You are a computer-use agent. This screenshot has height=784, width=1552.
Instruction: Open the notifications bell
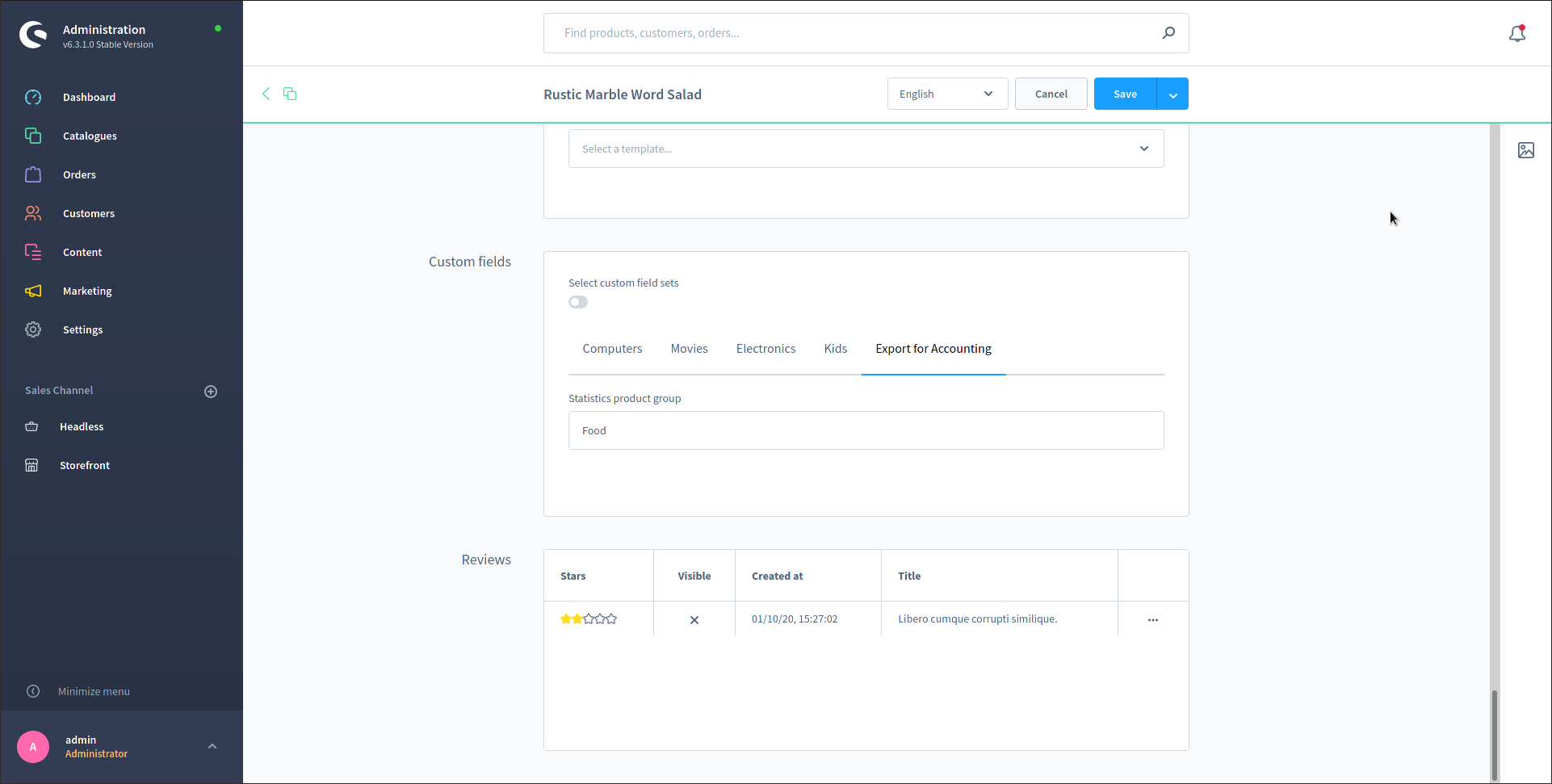[1517, 33]
